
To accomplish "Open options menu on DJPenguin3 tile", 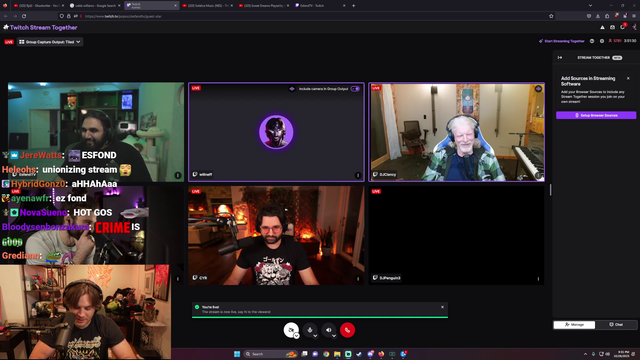I will click(538, 279).
